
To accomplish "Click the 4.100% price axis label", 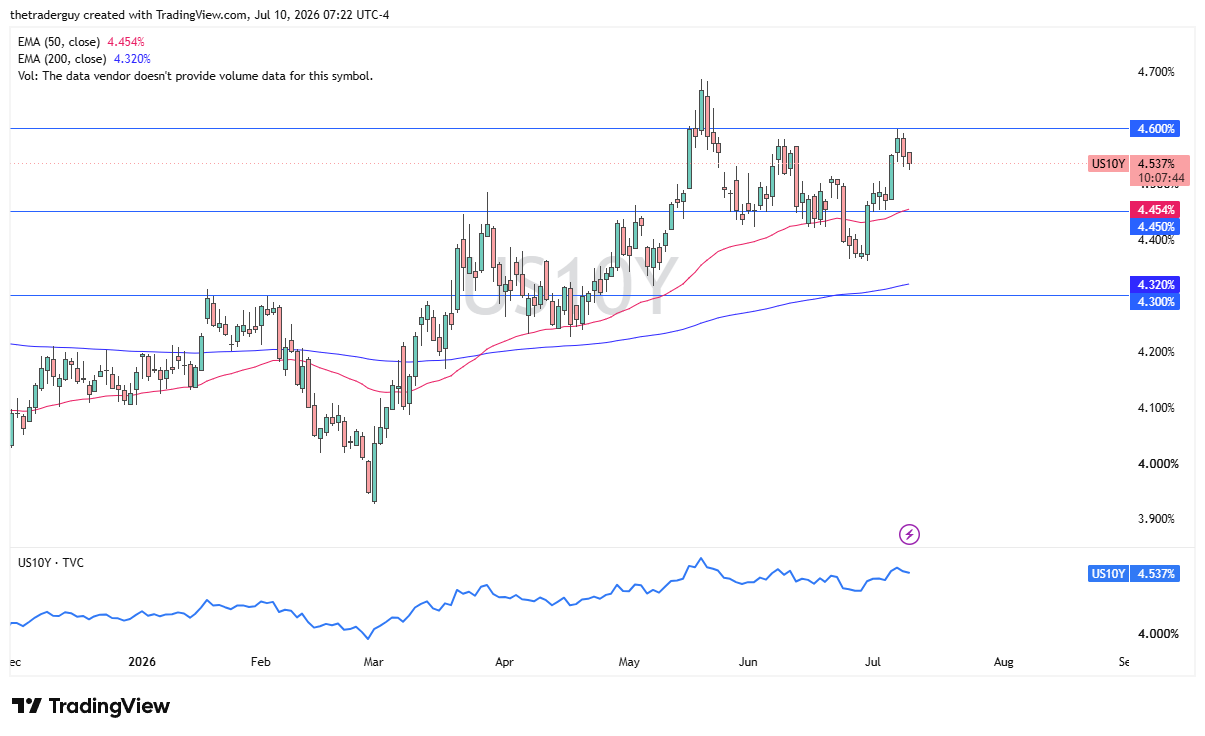I will pos(1156,408).
